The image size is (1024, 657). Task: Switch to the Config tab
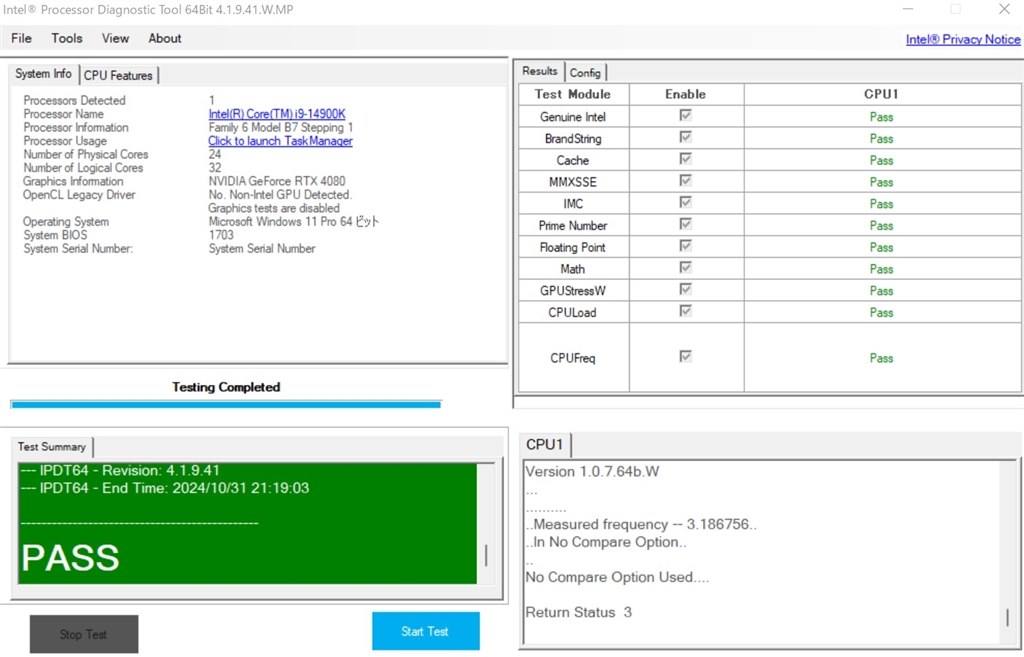tap(585, 72)
